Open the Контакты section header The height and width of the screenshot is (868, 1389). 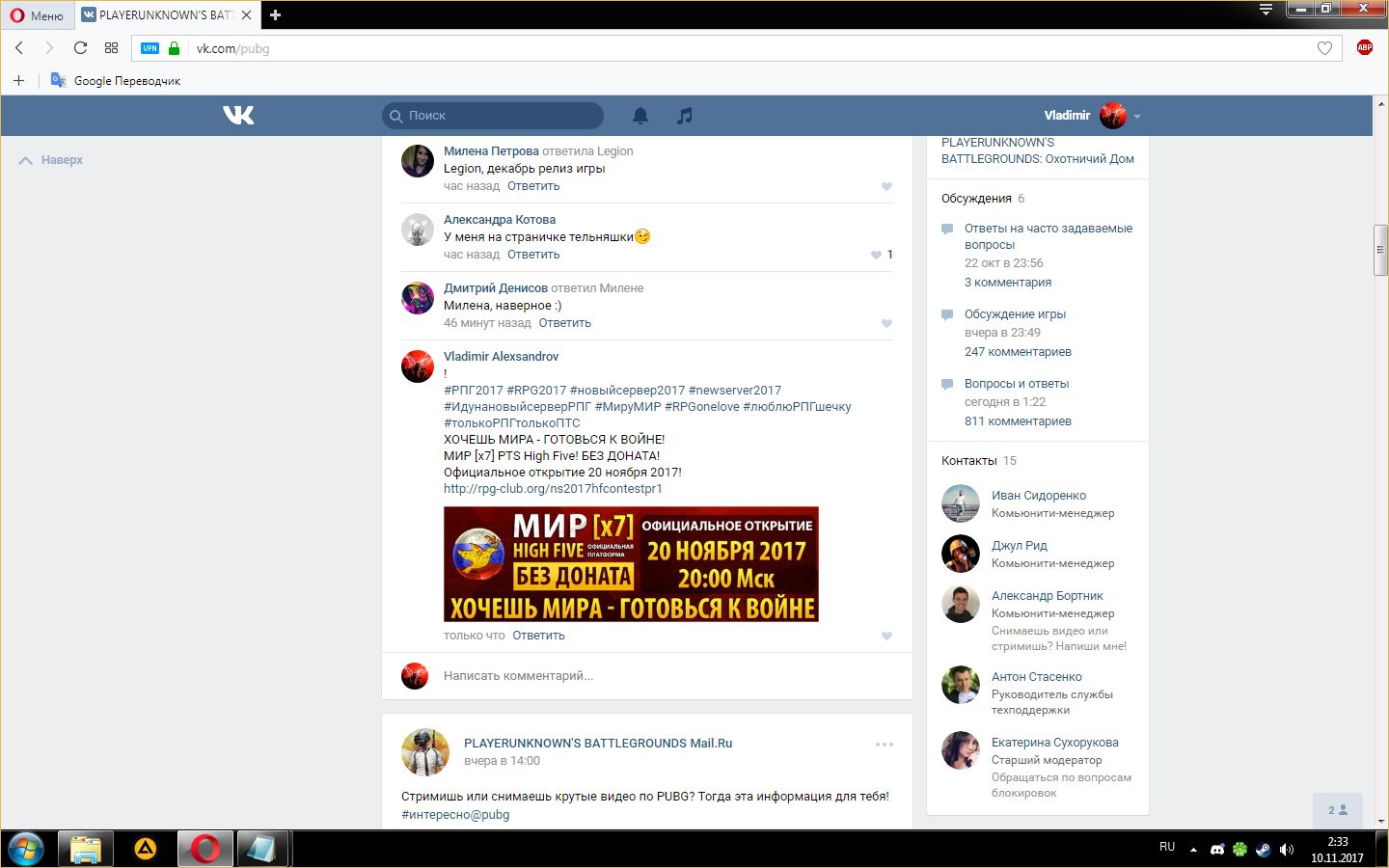point(969,461)
